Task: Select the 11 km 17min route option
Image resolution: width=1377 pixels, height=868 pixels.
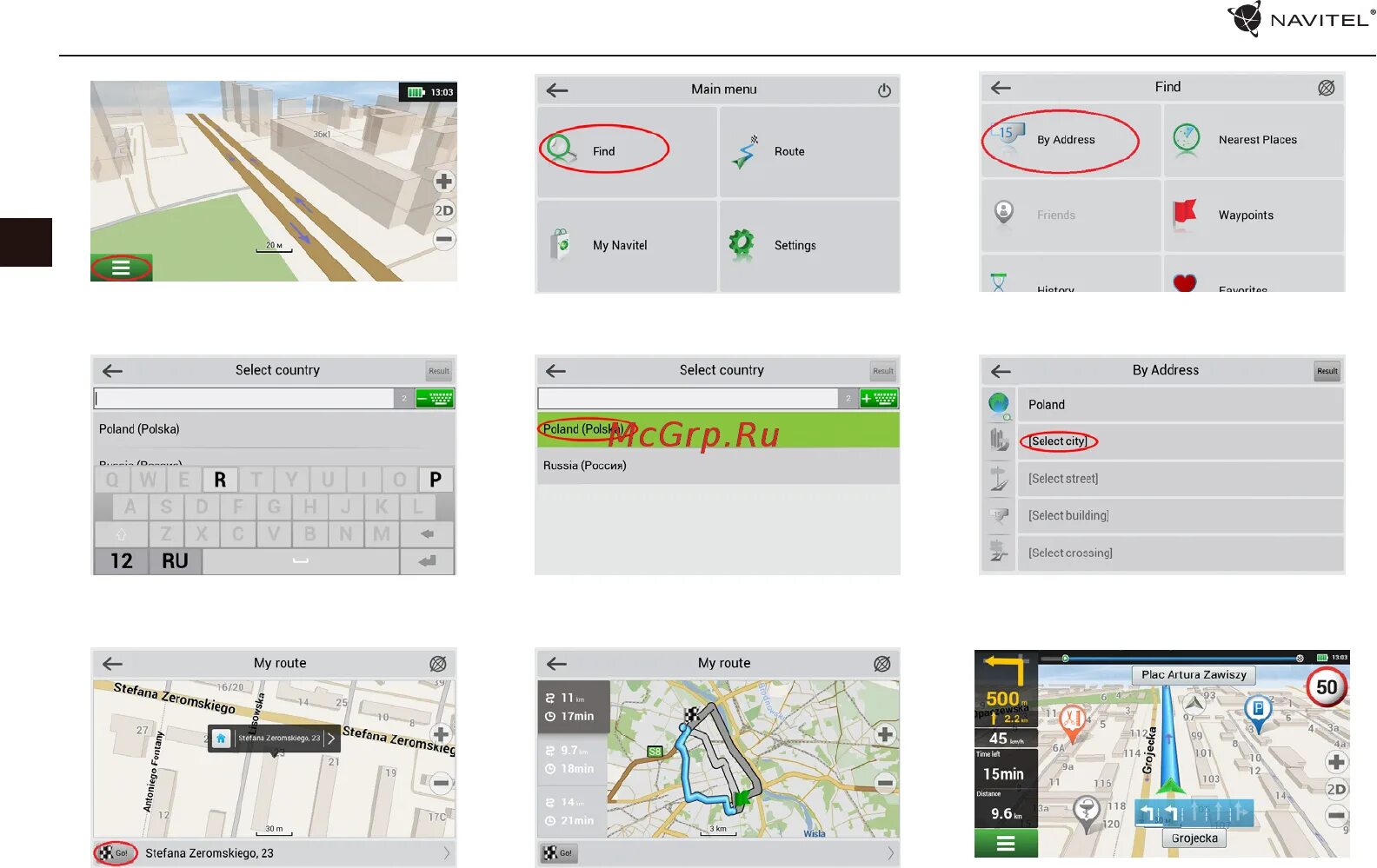Action: tap(573, 707)
